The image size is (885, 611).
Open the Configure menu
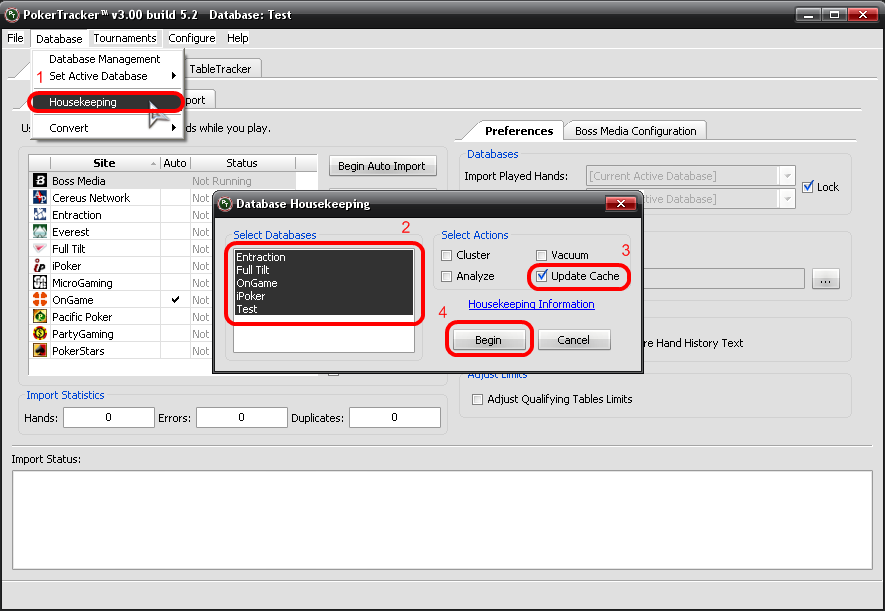click(191, 38)
